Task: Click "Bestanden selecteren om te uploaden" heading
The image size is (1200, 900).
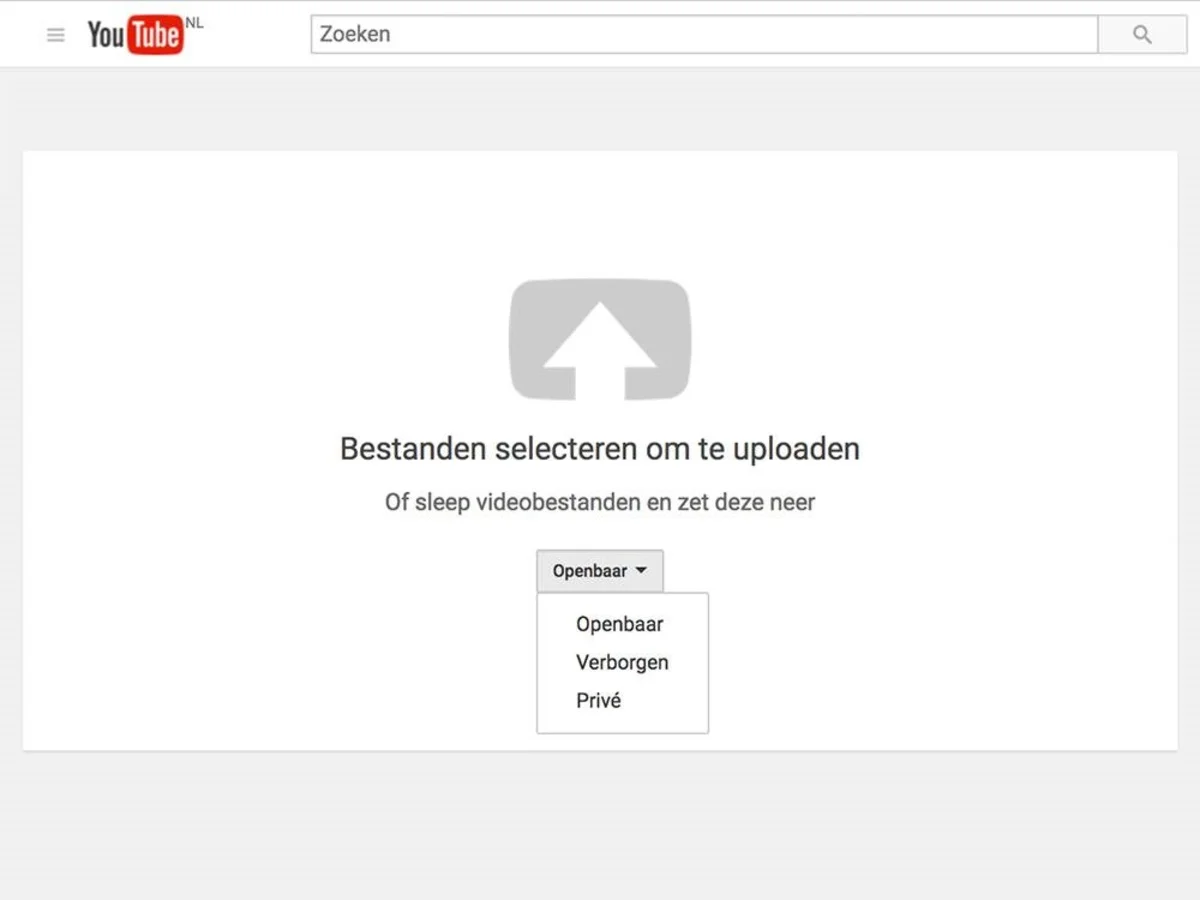Action: coord(599,448)
